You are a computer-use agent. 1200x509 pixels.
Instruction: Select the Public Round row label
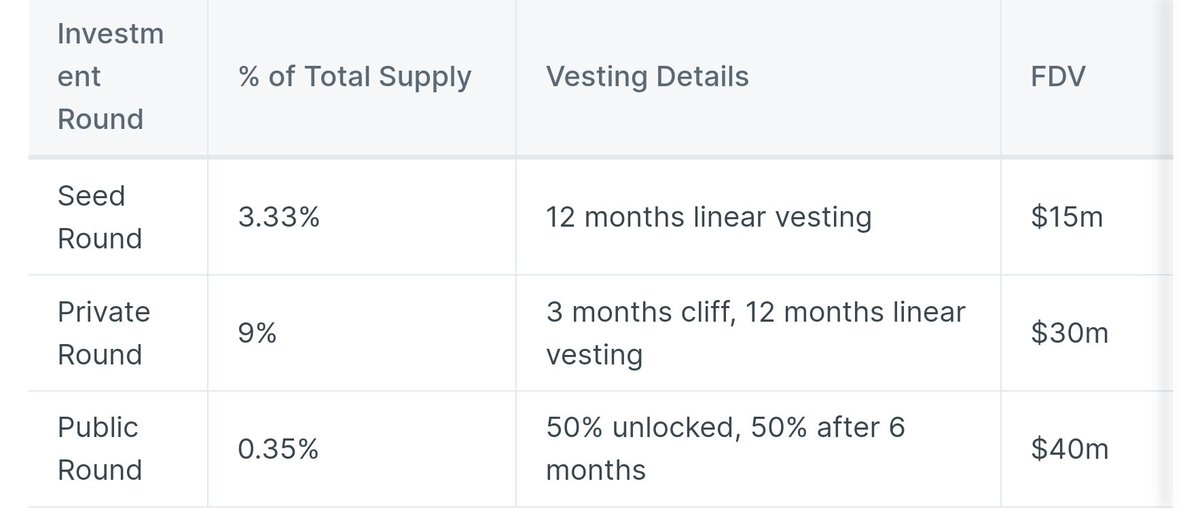pos(100,448)
